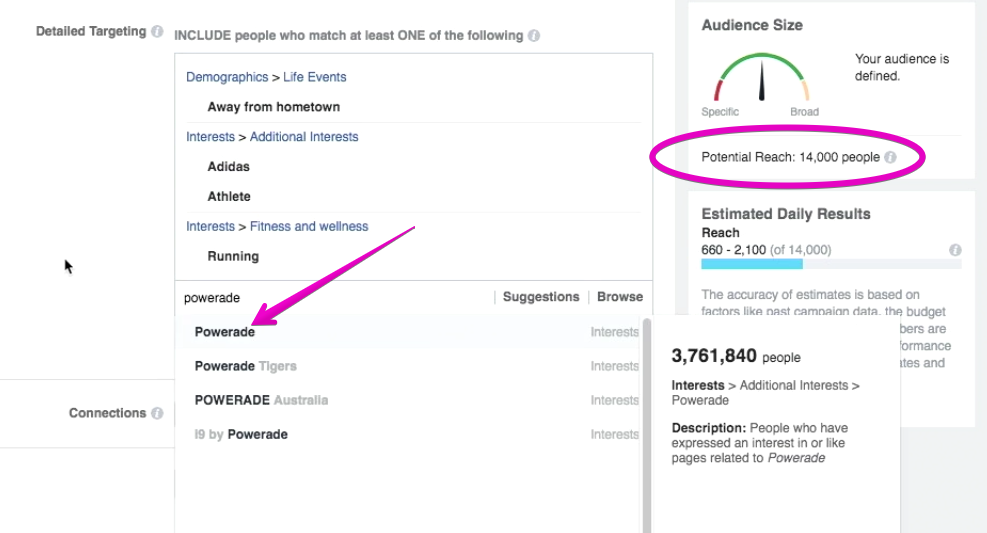Open the Additional Interests link
The width and height of the screenshot is (987, 533).
tap(304, 137)
